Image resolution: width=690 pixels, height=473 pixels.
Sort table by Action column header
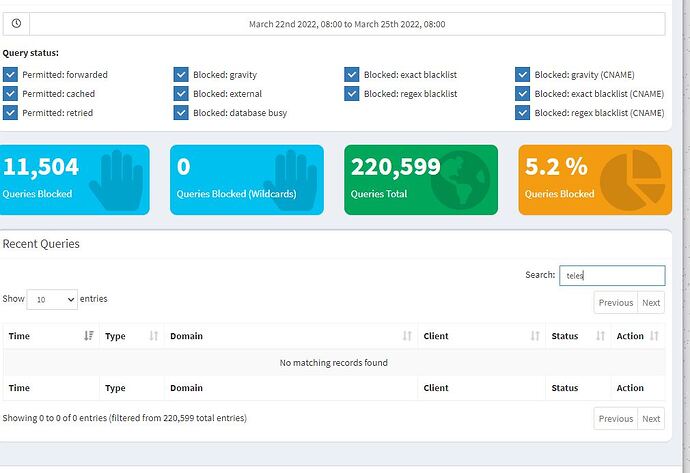pos(636,336)
